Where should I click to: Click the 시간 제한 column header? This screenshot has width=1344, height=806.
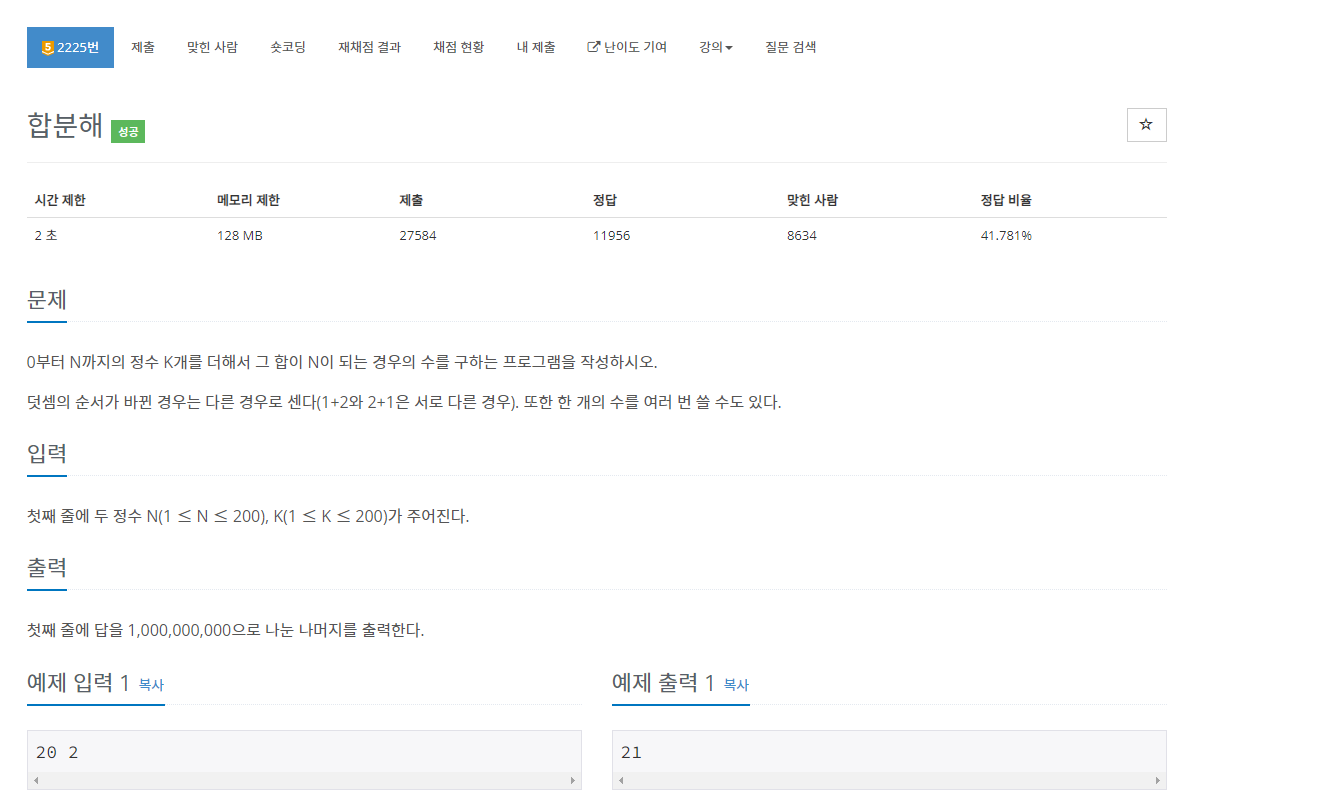coord(60,200)
